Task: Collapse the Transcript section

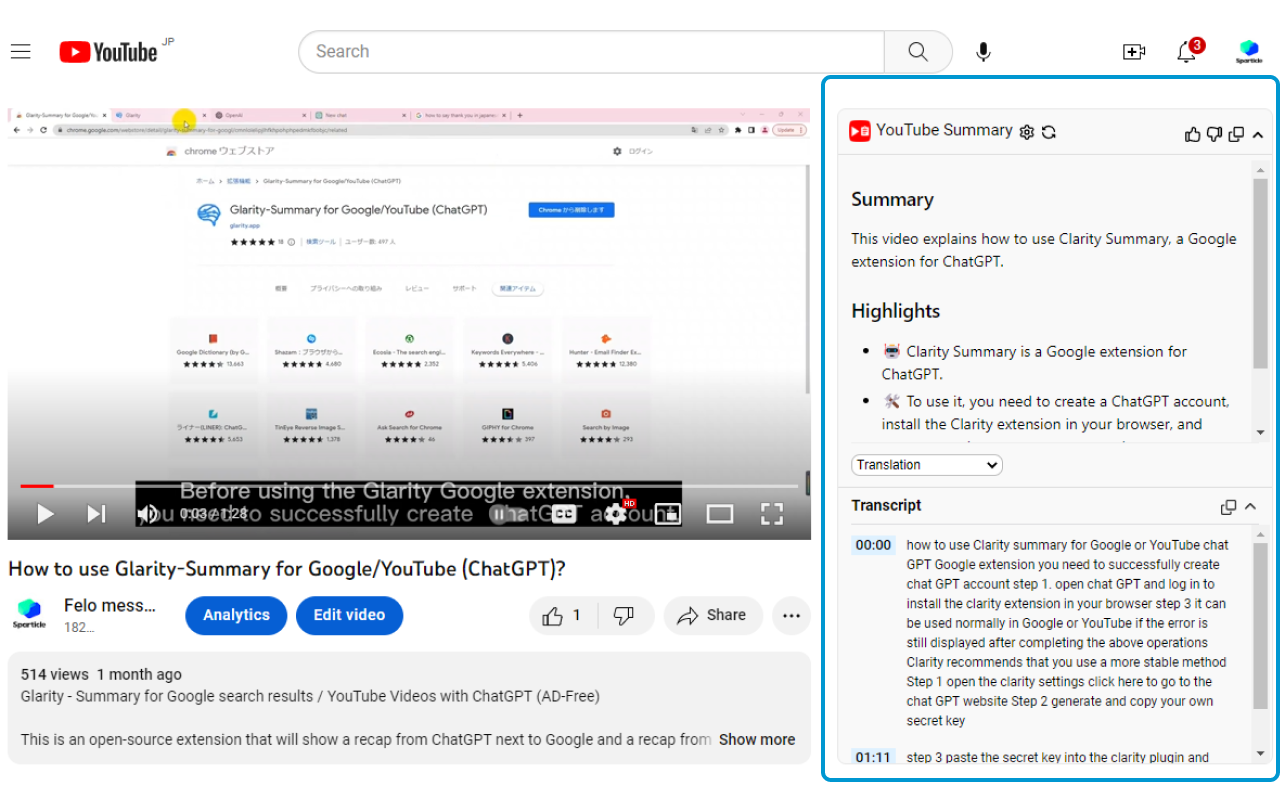Action: [1250, 507]
